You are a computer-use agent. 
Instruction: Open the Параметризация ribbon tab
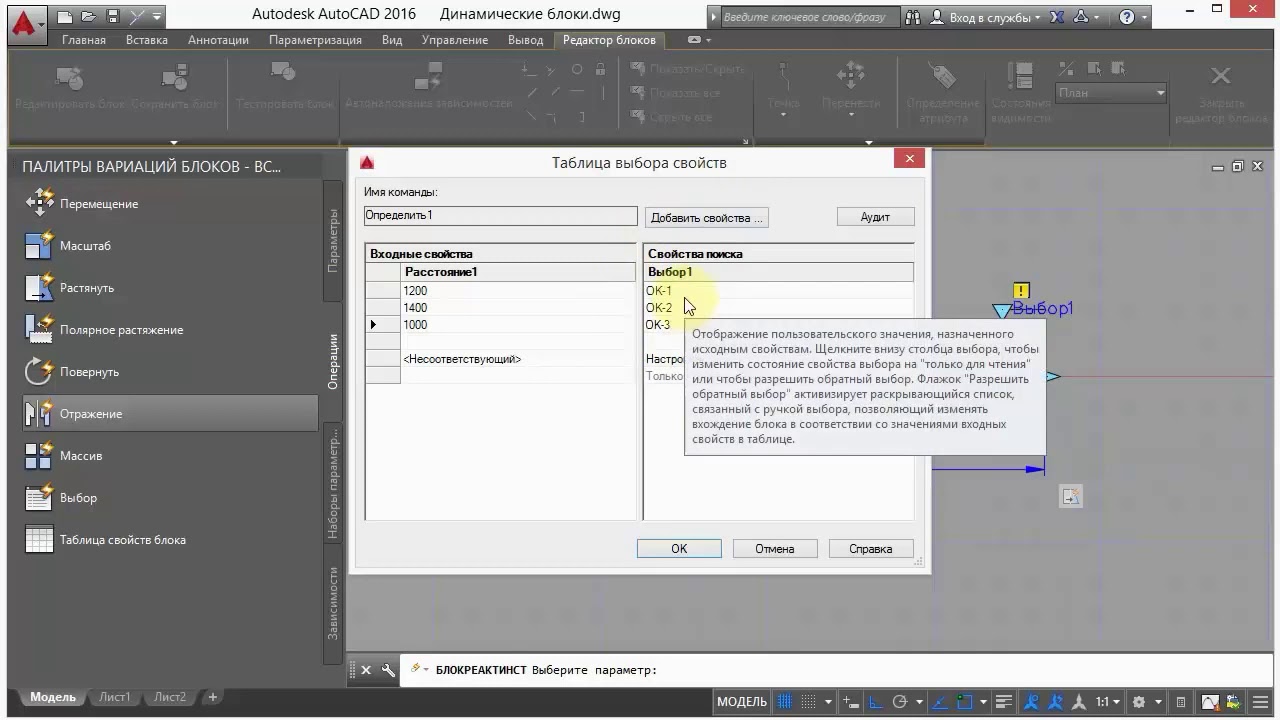(x=315, y=40)
